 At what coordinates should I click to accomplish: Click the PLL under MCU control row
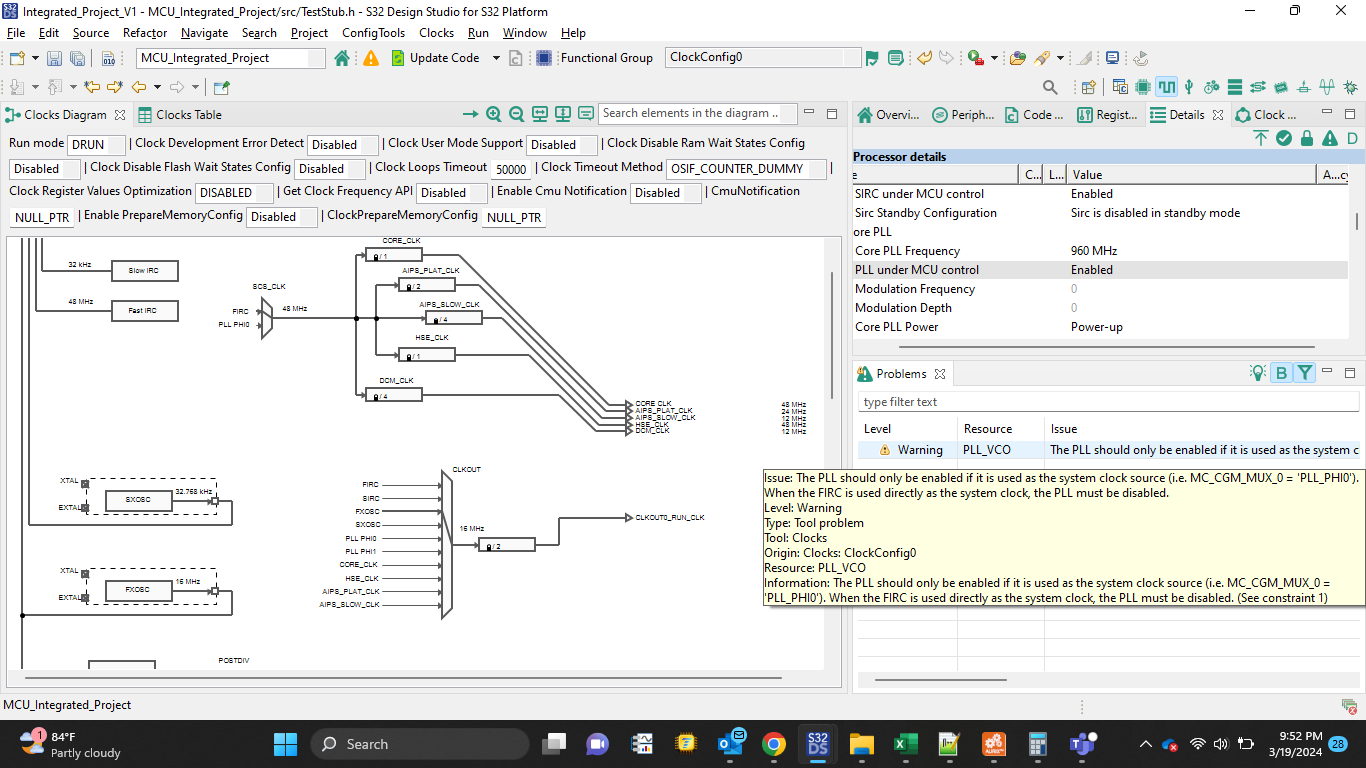click(1100, 270)
